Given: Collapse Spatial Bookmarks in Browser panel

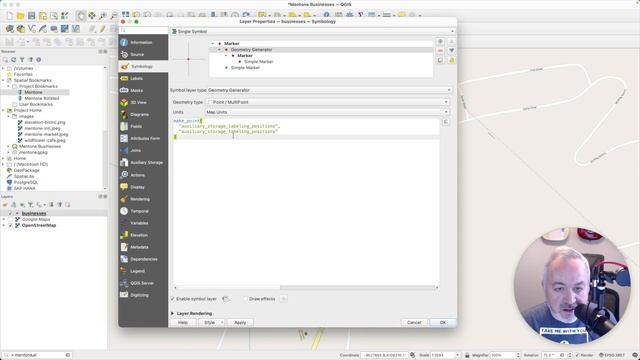Looking at the screenshot, I should [x=3, y=80].
